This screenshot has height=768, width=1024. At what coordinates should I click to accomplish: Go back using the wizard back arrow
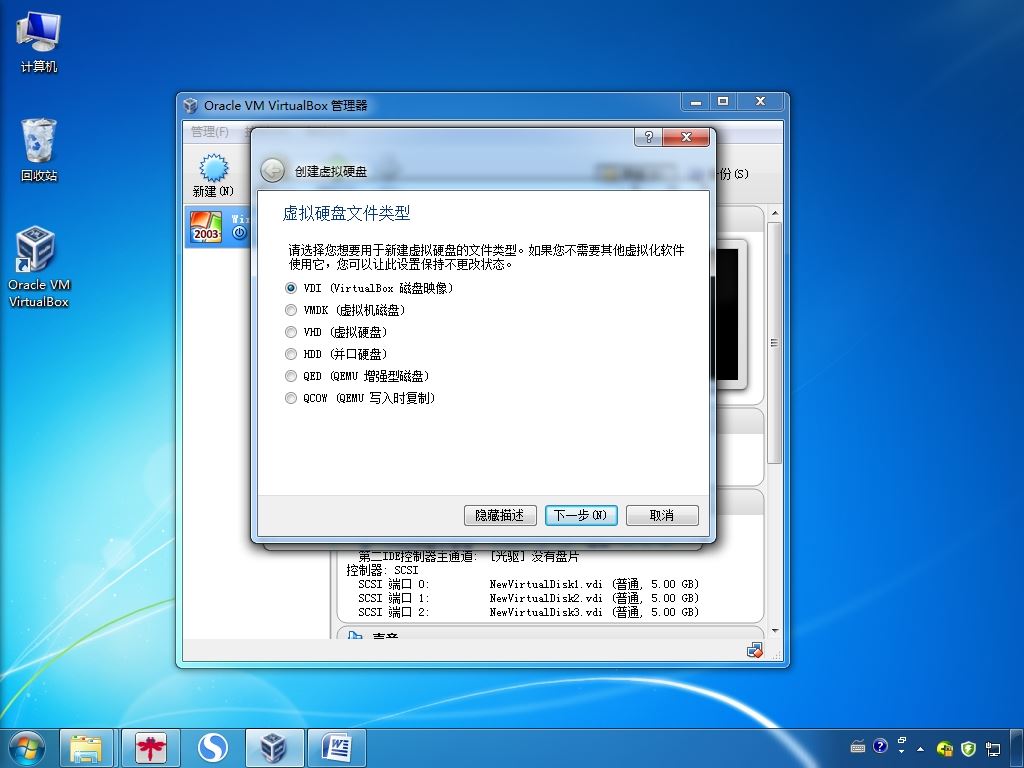(x=272, y=171)
